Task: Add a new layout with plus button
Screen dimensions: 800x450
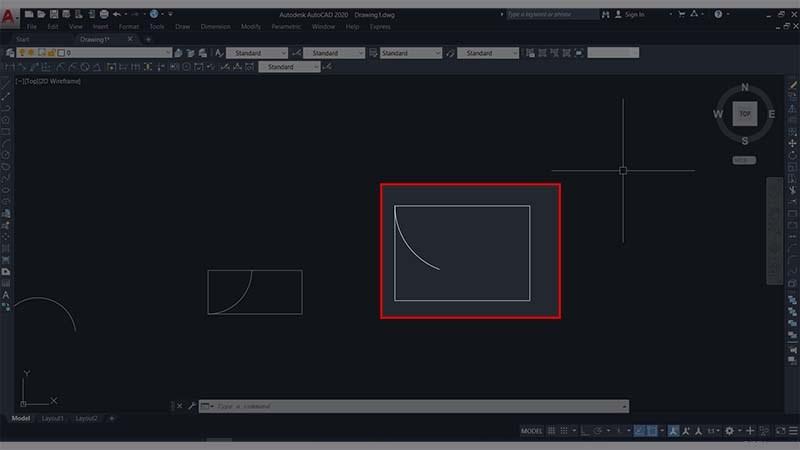Action: [x=112, y=418]
